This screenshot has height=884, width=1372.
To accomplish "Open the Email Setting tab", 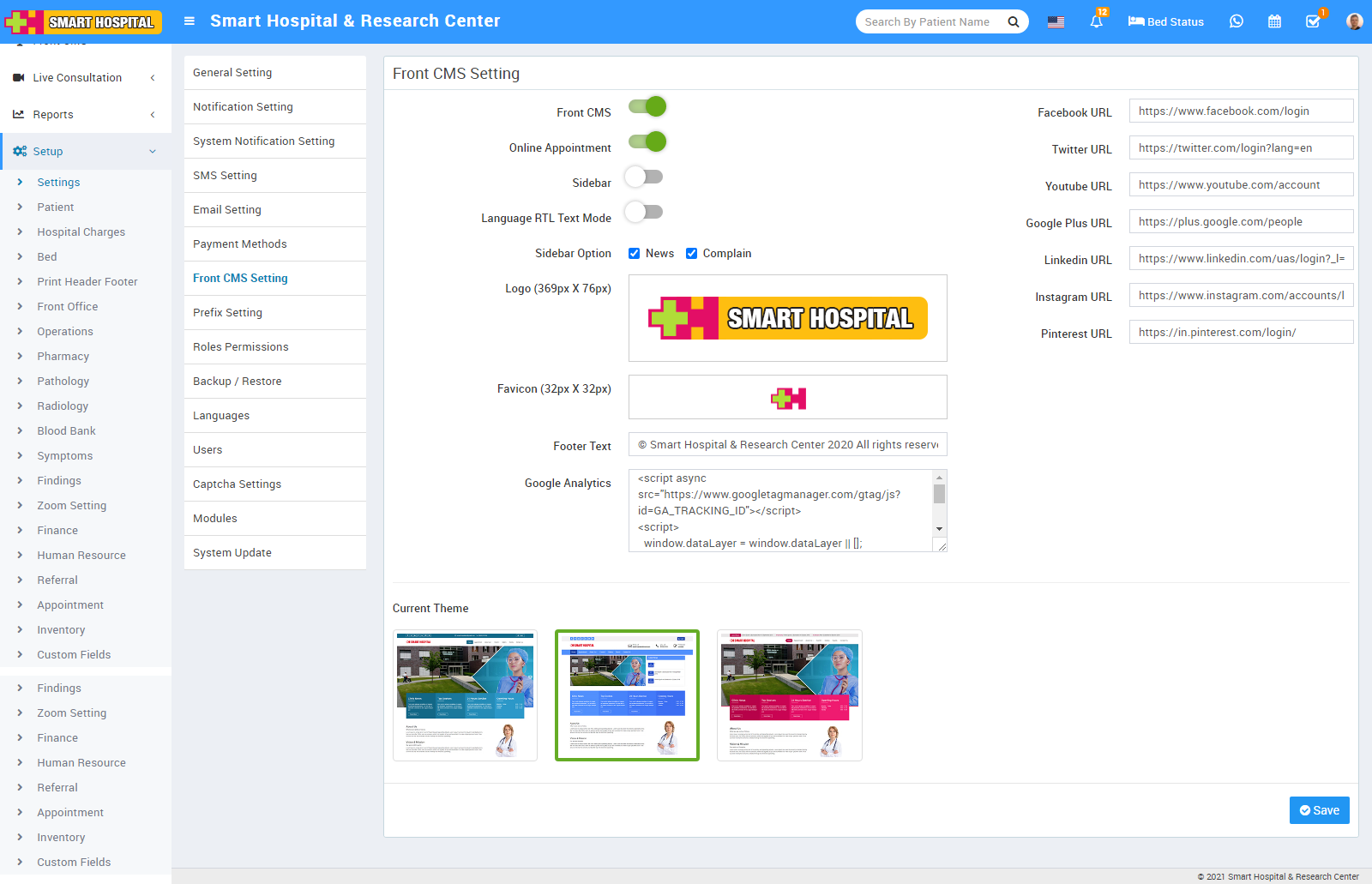I will pos(275,210).
